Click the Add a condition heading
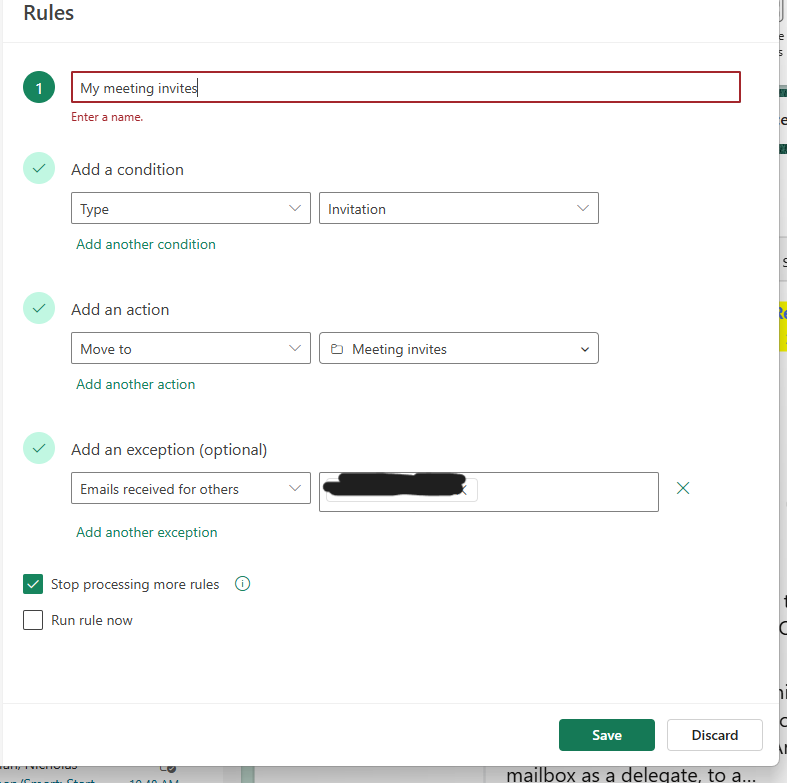The height and width of the screenshot is (783, 787). coord(127,170)
